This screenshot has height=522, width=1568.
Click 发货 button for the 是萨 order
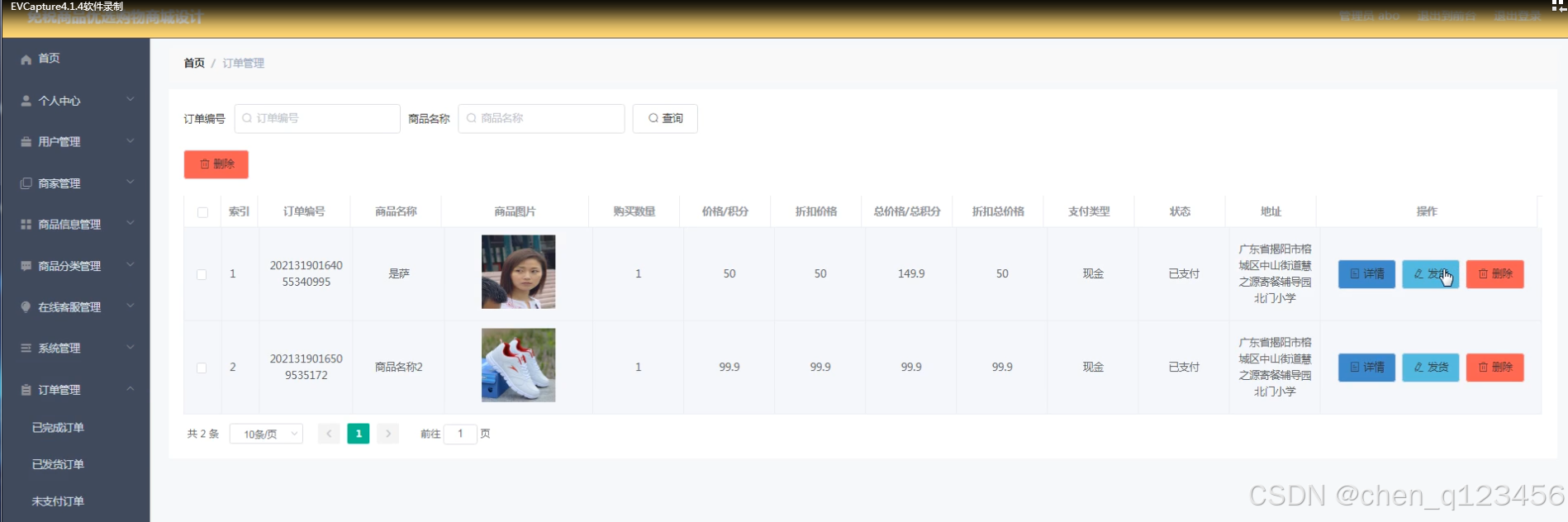[x=1431, y=274]
